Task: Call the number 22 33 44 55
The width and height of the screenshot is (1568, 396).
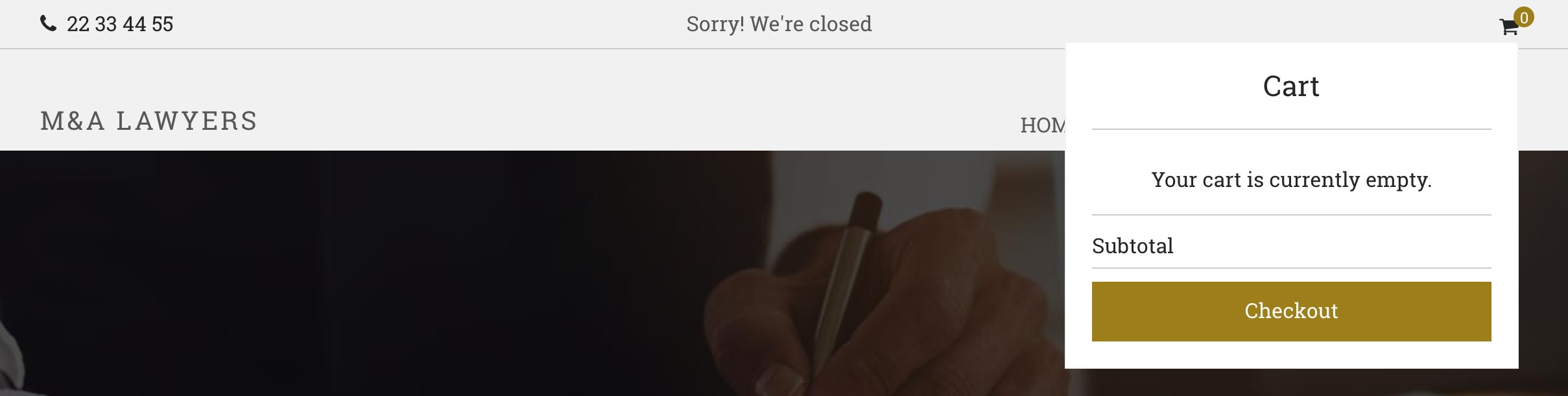Action: [120, 24]
